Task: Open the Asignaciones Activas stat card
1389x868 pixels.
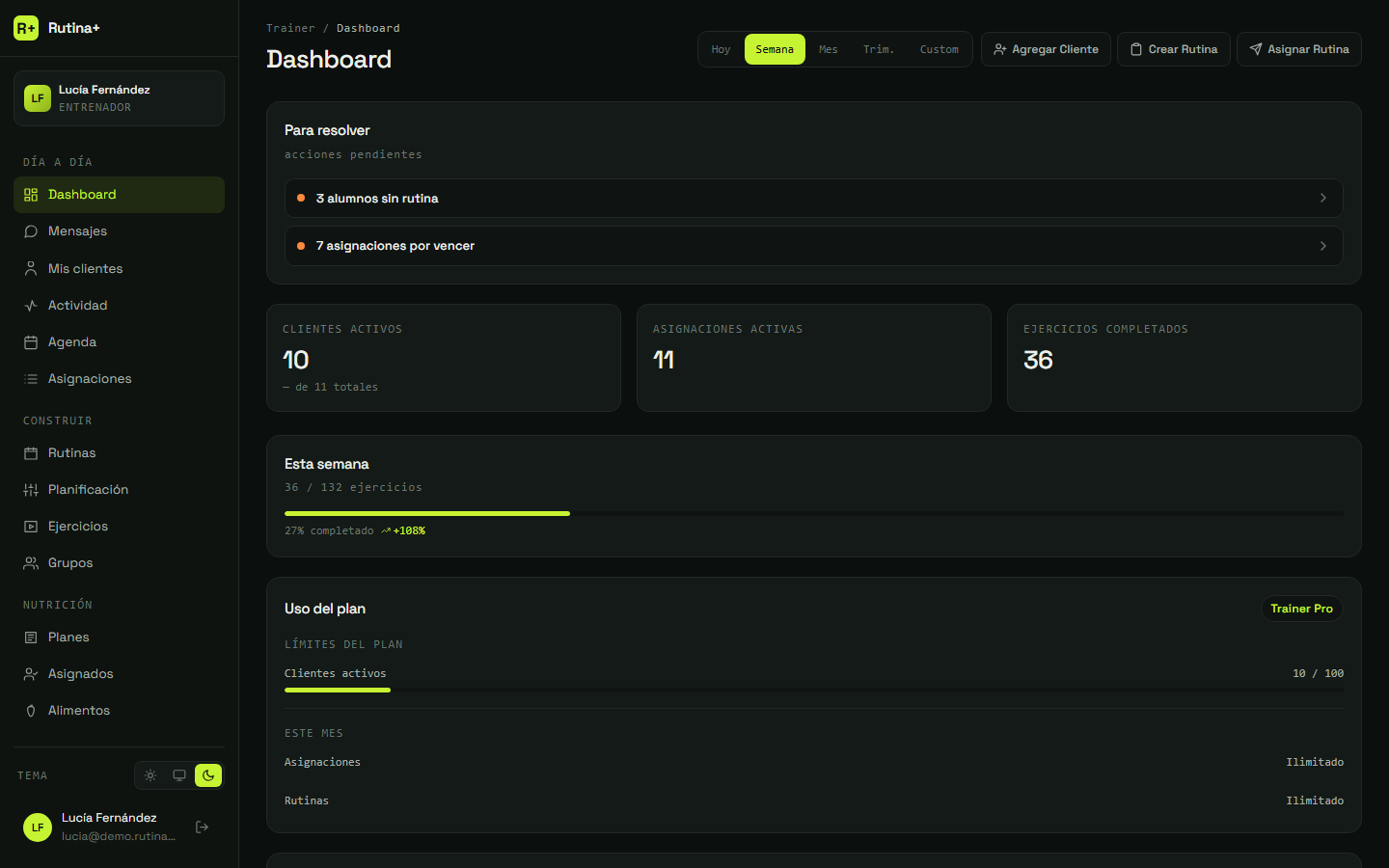Action: coord(814,358)
